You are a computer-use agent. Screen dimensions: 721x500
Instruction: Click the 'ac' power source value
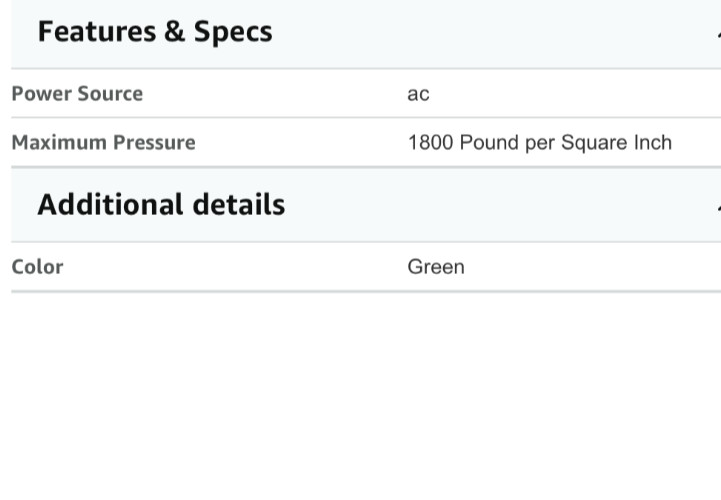tap(418, 94)
